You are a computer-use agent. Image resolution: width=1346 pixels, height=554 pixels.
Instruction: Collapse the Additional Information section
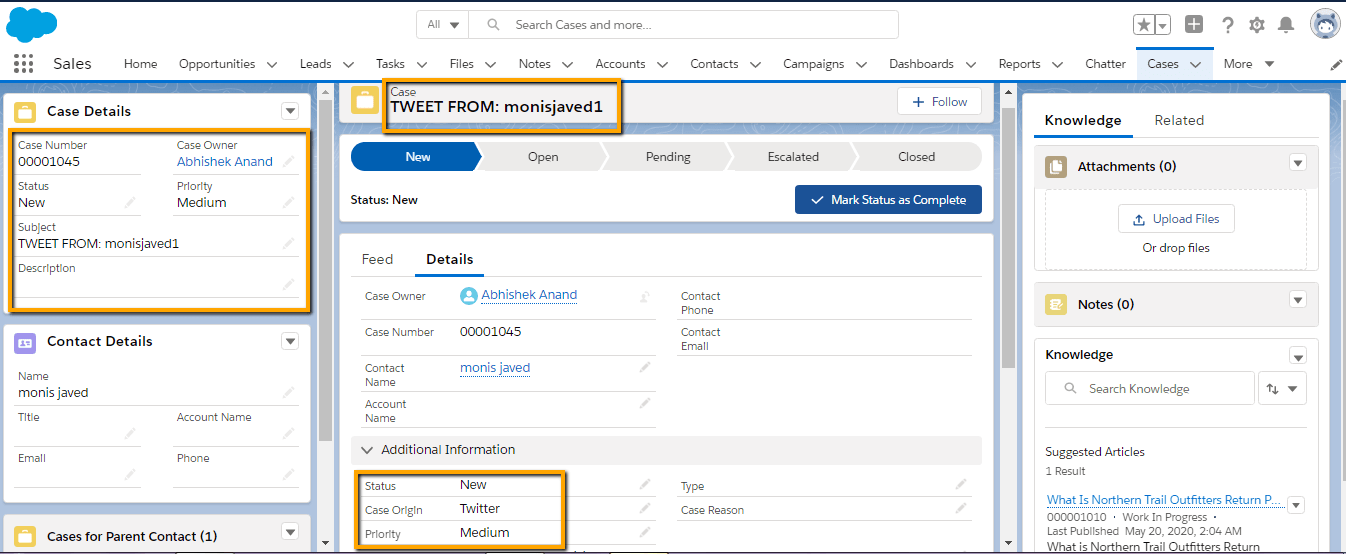[367, 450]
